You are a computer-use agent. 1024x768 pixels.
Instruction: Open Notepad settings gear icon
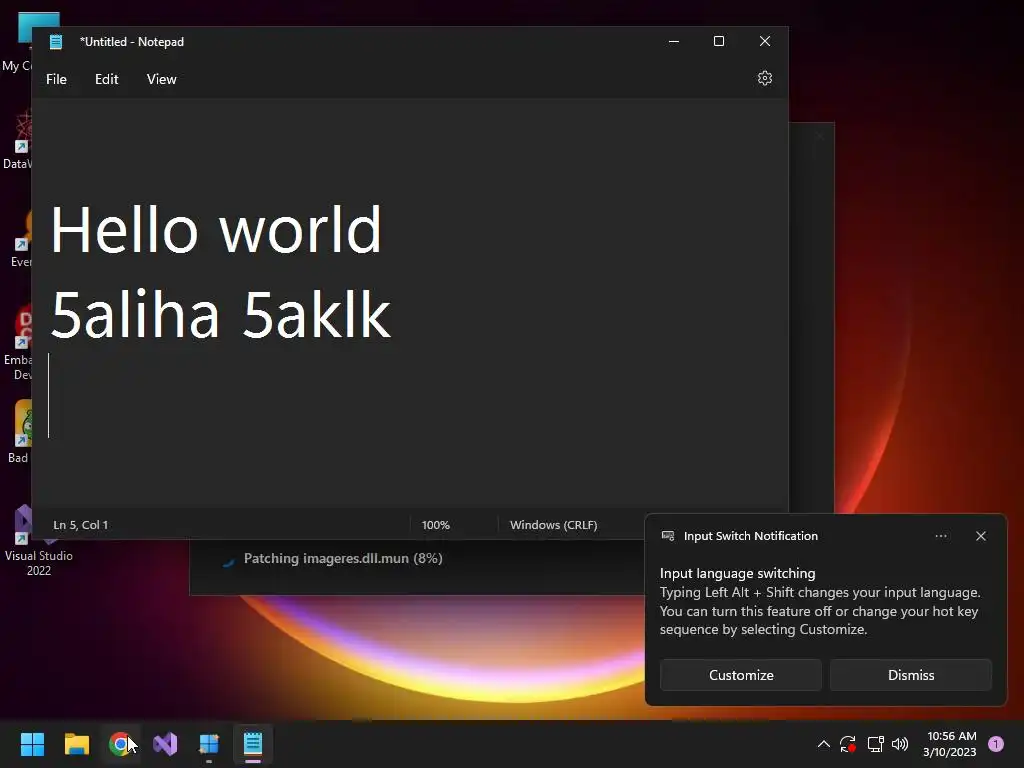click(x=765, y=78)
